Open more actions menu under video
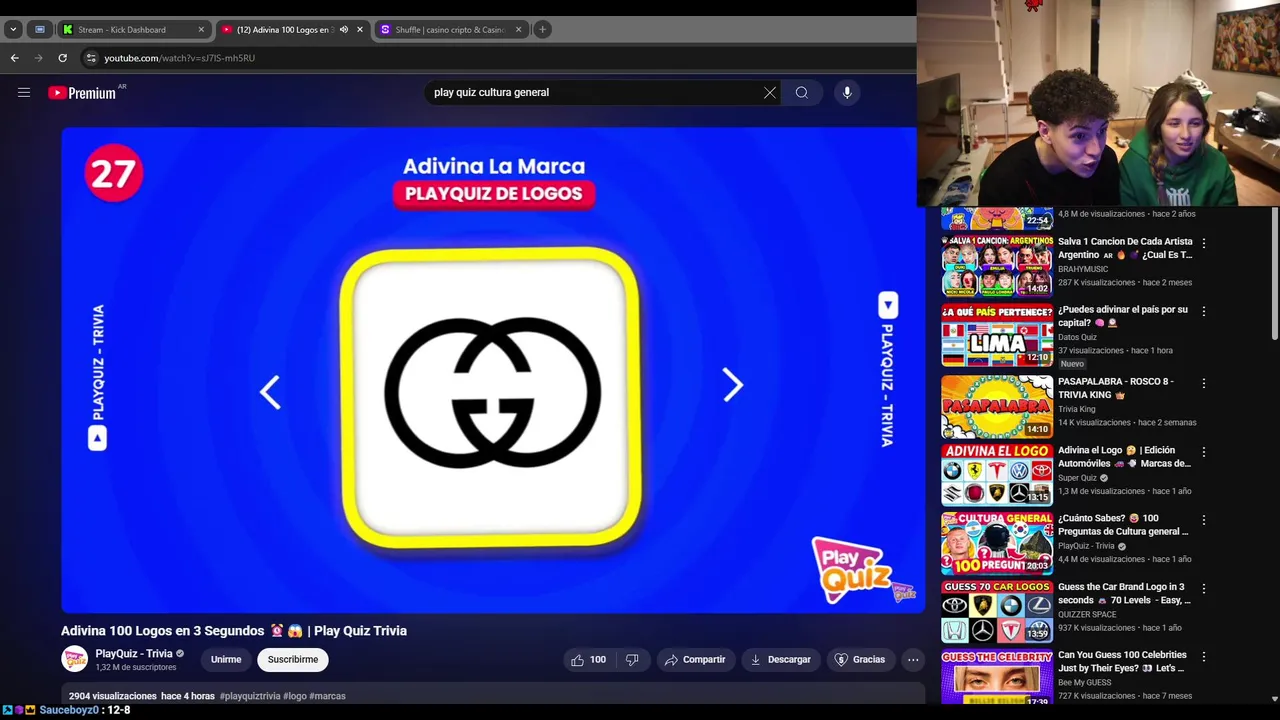Screen dimensions: 1280x720 (913, 659)
